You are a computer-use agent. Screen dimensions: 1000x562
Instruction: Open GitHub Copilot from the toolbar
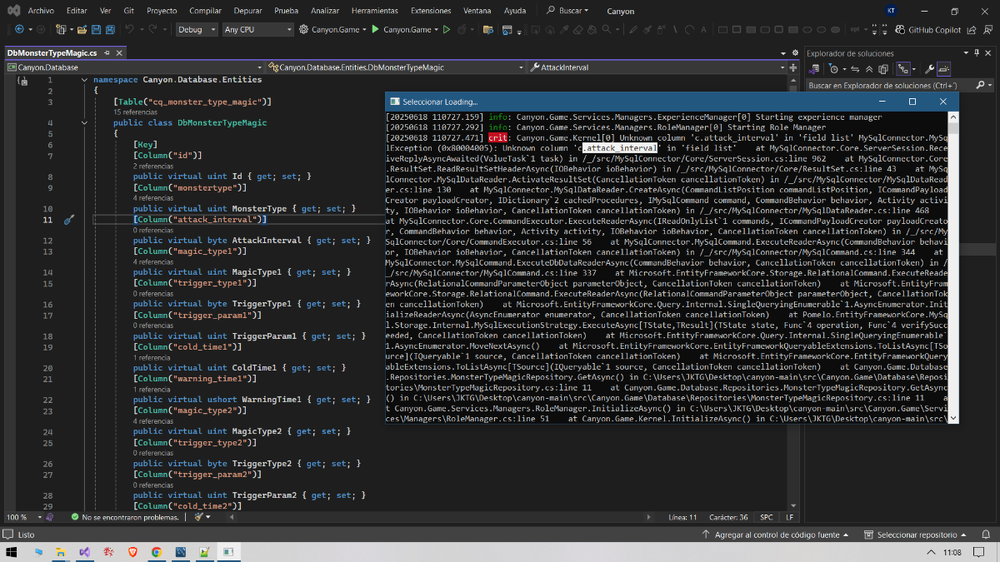[x=927, y=30]
